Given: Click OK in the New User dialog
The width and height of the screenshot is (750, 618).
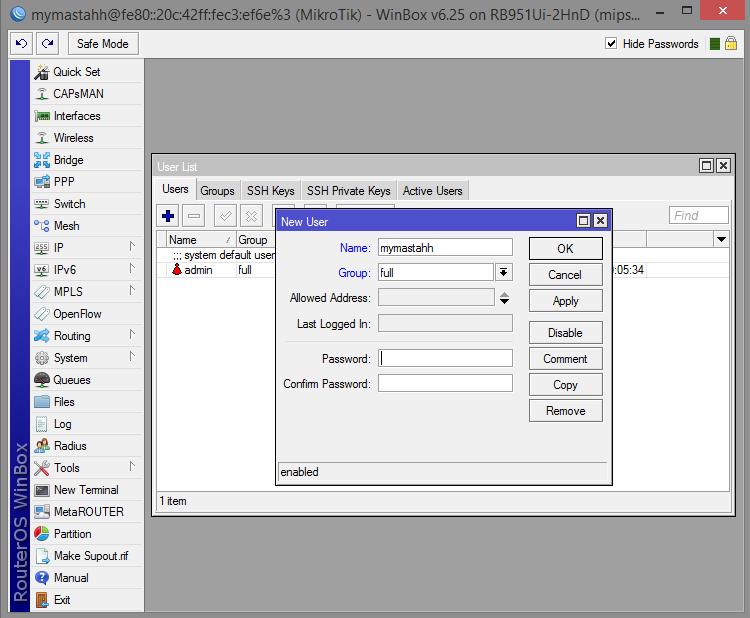Looking at the screenshot, I should (565, 249).
